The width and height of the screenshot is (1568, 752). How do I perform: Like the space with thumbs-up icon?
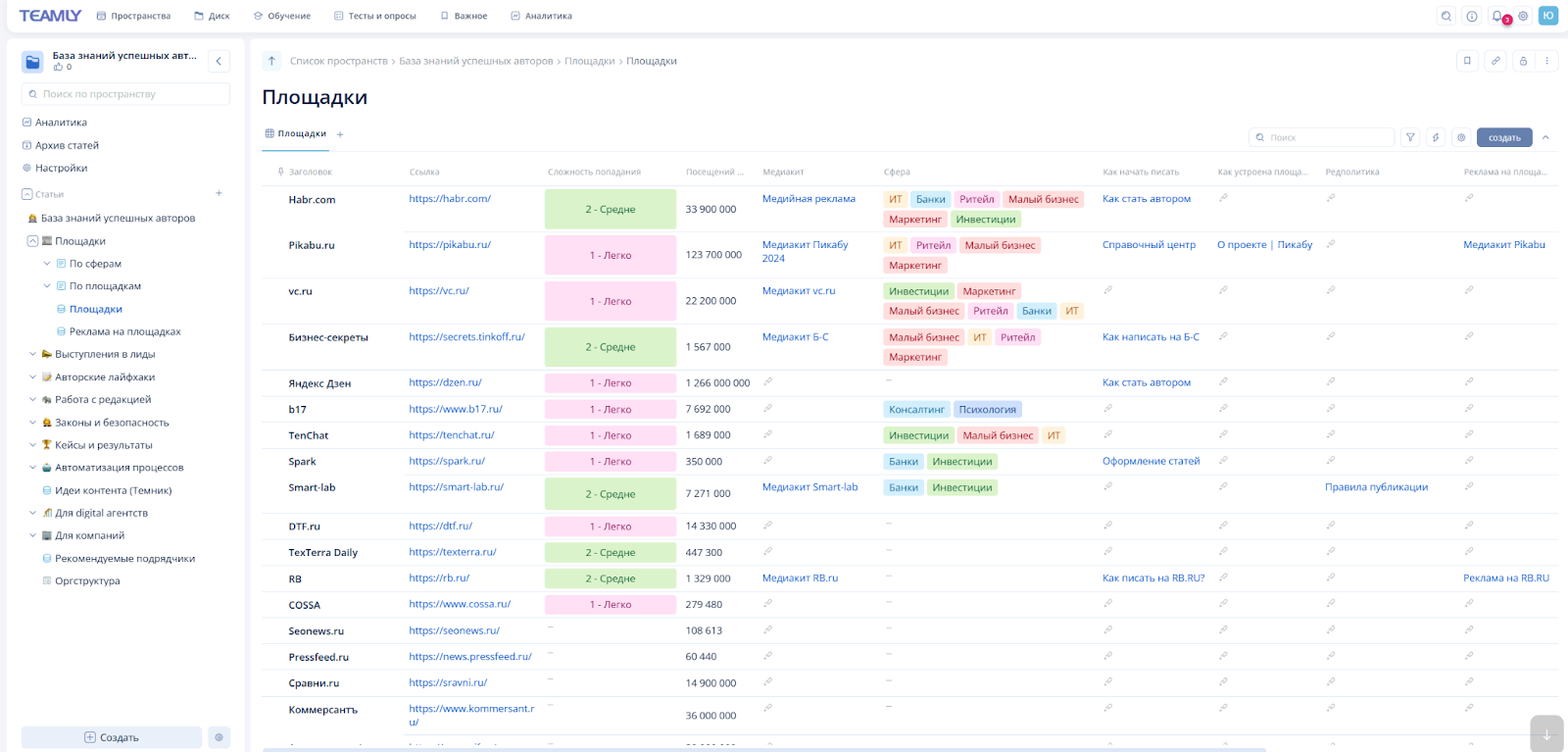[x=58, y=67]
